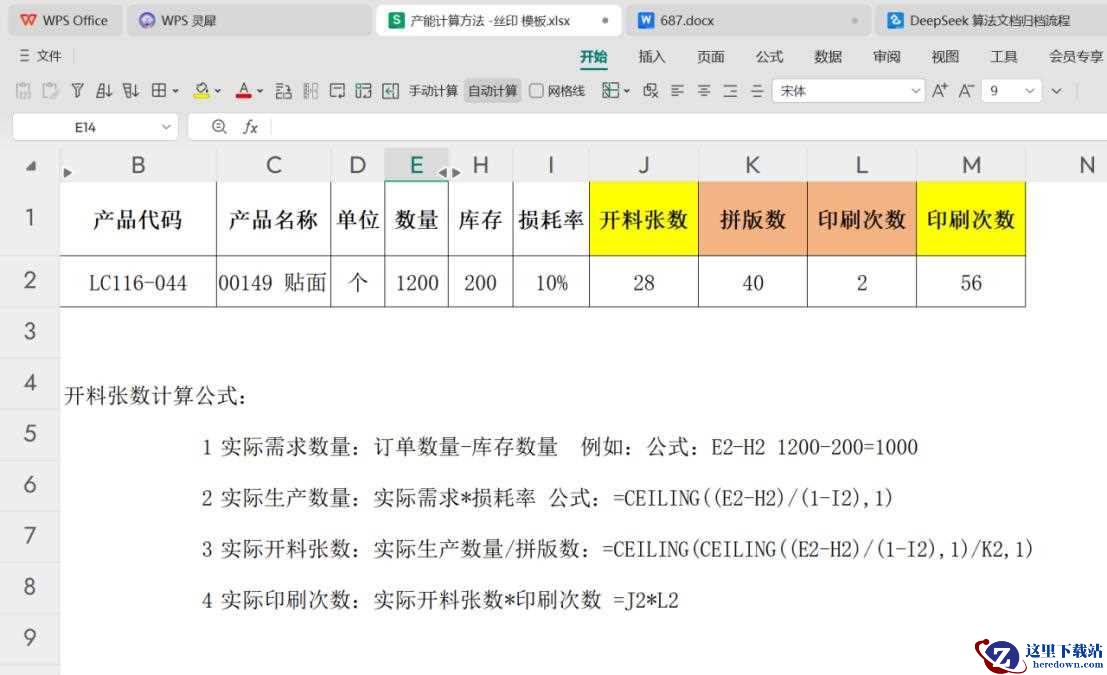Open the freeze panes dropdown arrow
1107x675 pixels.
pyautogui.click(x=626, y=91)
